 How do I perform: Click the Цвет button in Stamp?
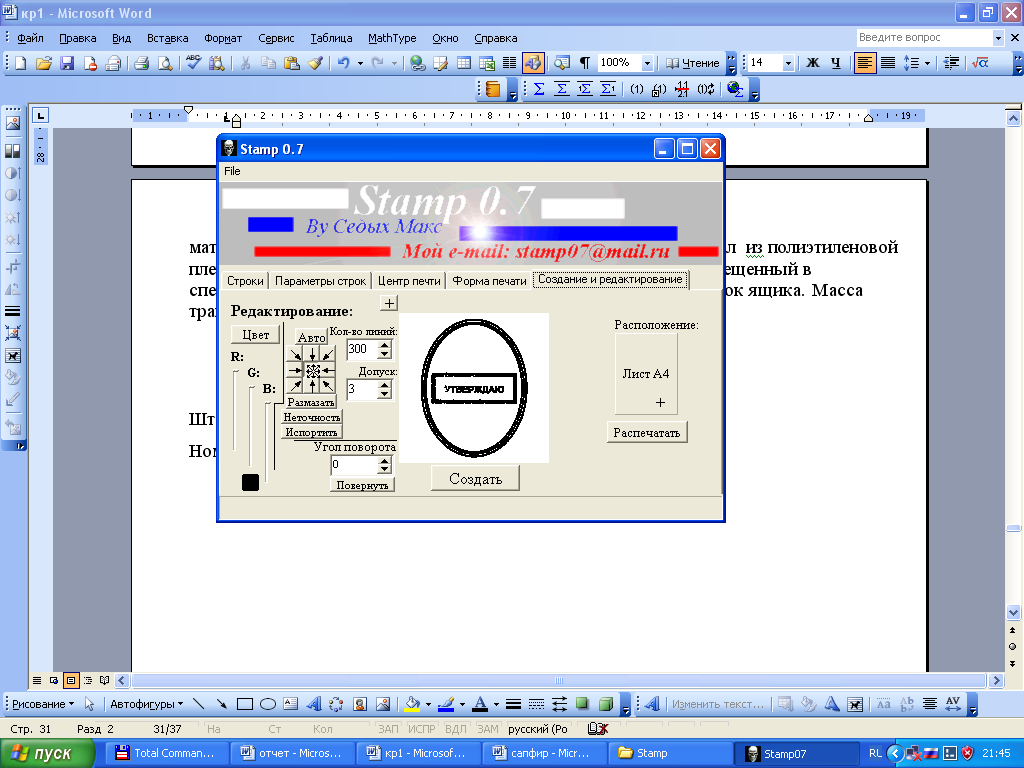click(x=255, y=334)
